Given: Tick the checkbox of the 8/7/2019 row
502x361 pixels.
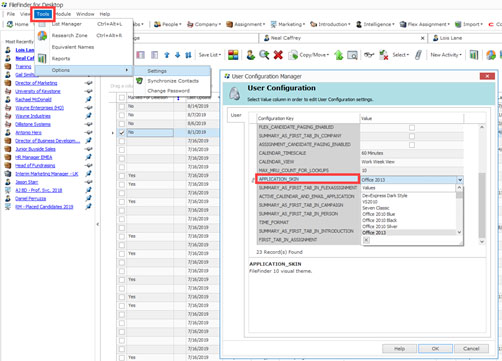Looking at the screenshot, I should pos(122,115).
